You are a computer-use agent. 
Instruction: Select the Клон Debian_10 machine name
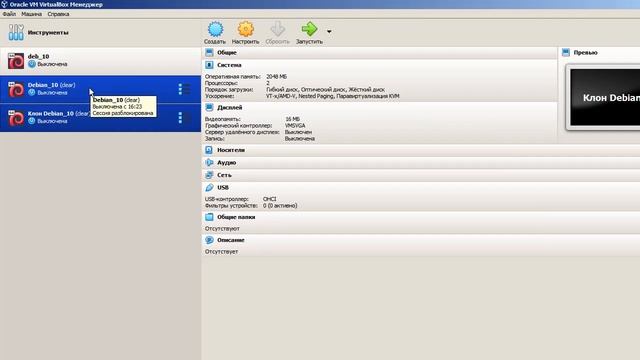58,113
